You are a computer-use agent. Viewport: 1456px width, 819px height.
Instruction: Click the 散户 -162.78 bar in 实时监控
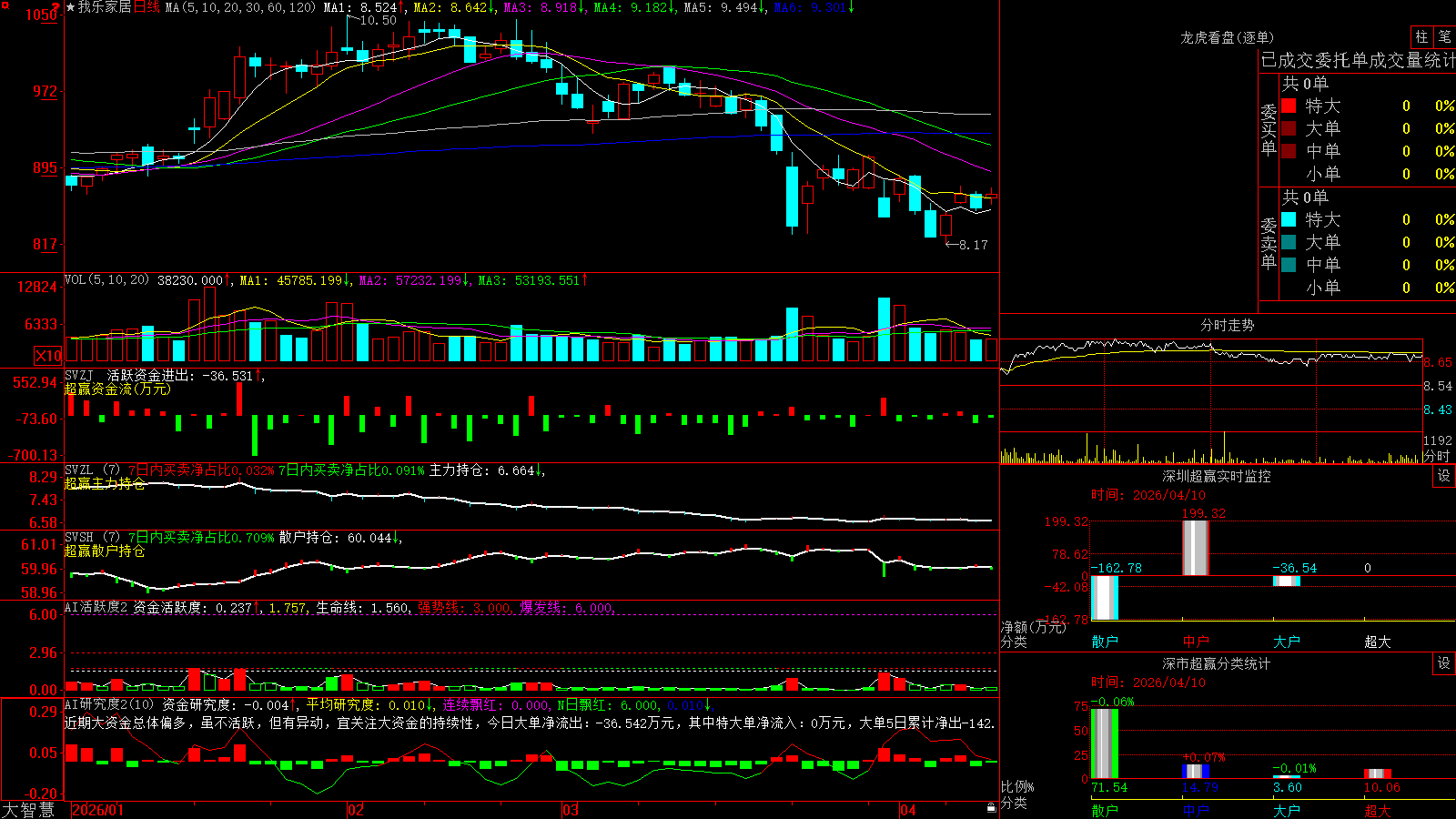click(1105, 598)
